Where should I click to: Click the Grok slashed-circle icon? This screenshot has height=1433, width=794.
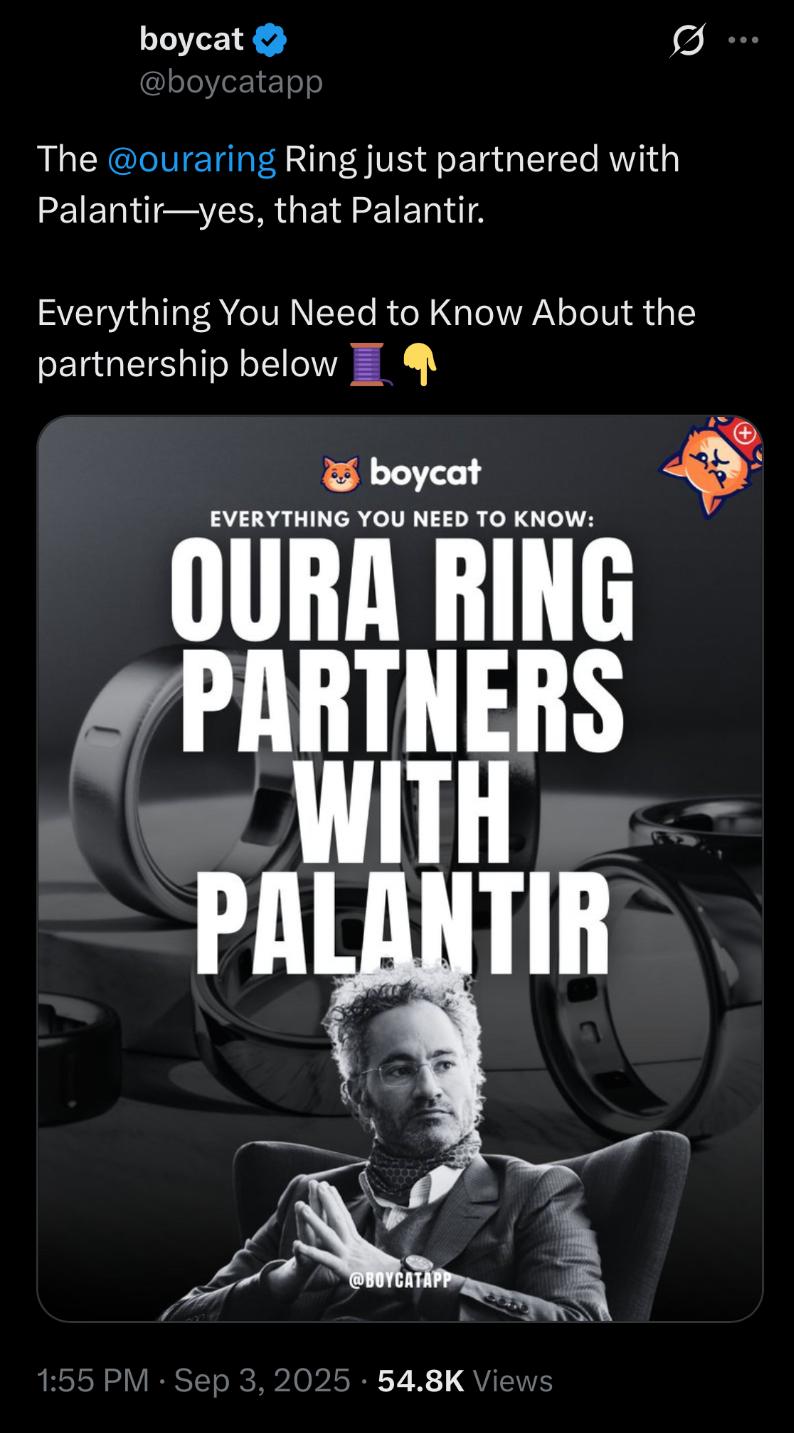(686, 41)
